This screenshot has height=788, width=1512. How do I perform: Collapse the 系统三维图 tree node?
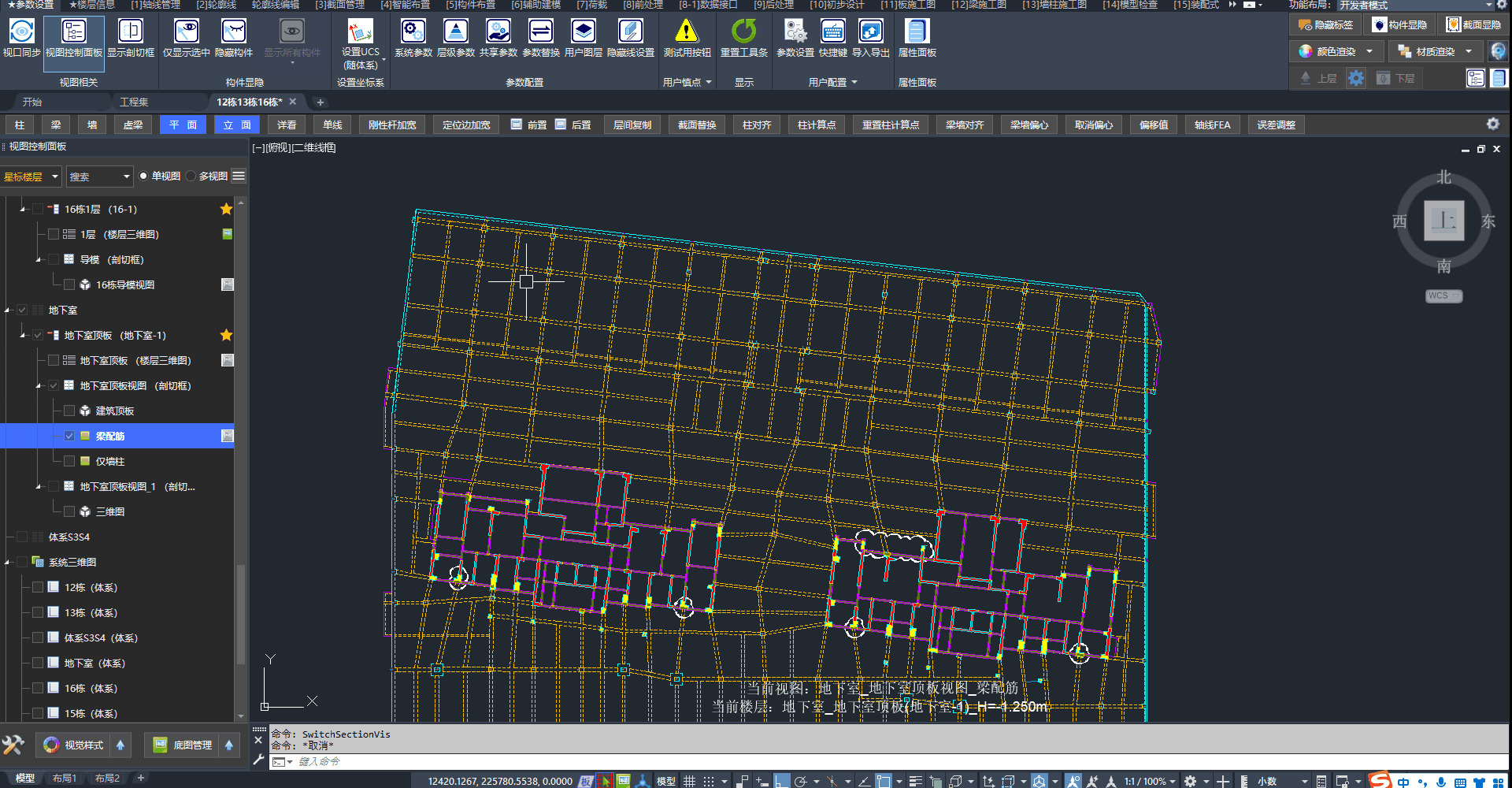(x=8, y=563)
